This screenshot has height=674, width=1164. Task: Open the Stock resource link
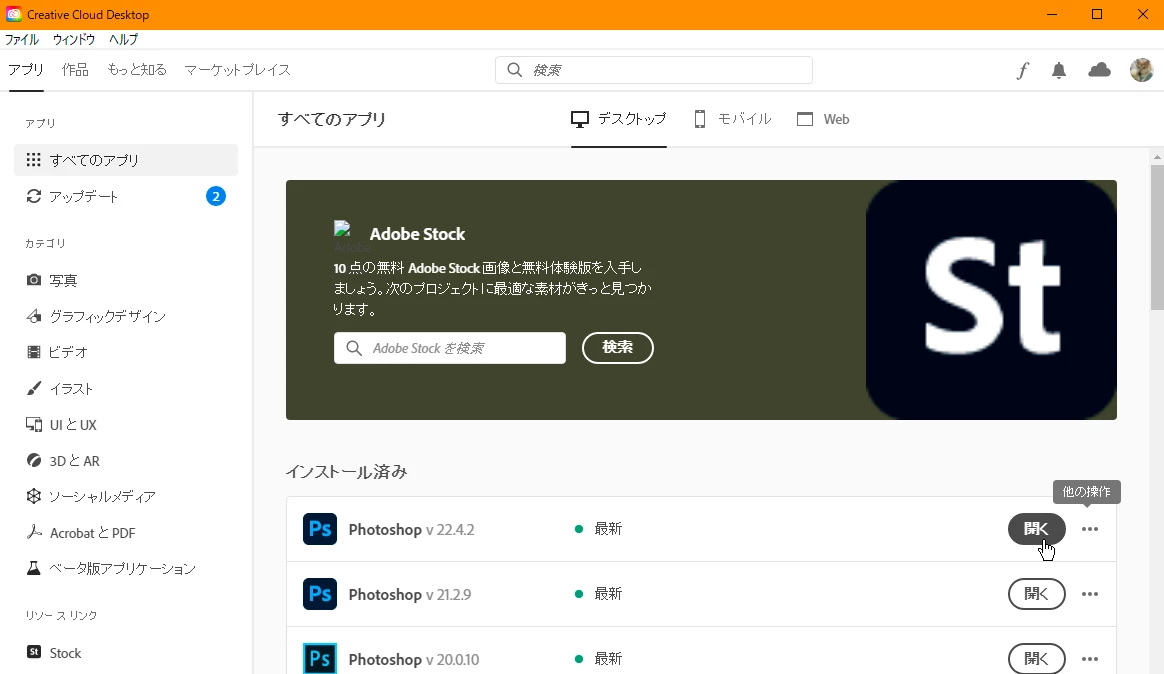pos(53,652)
